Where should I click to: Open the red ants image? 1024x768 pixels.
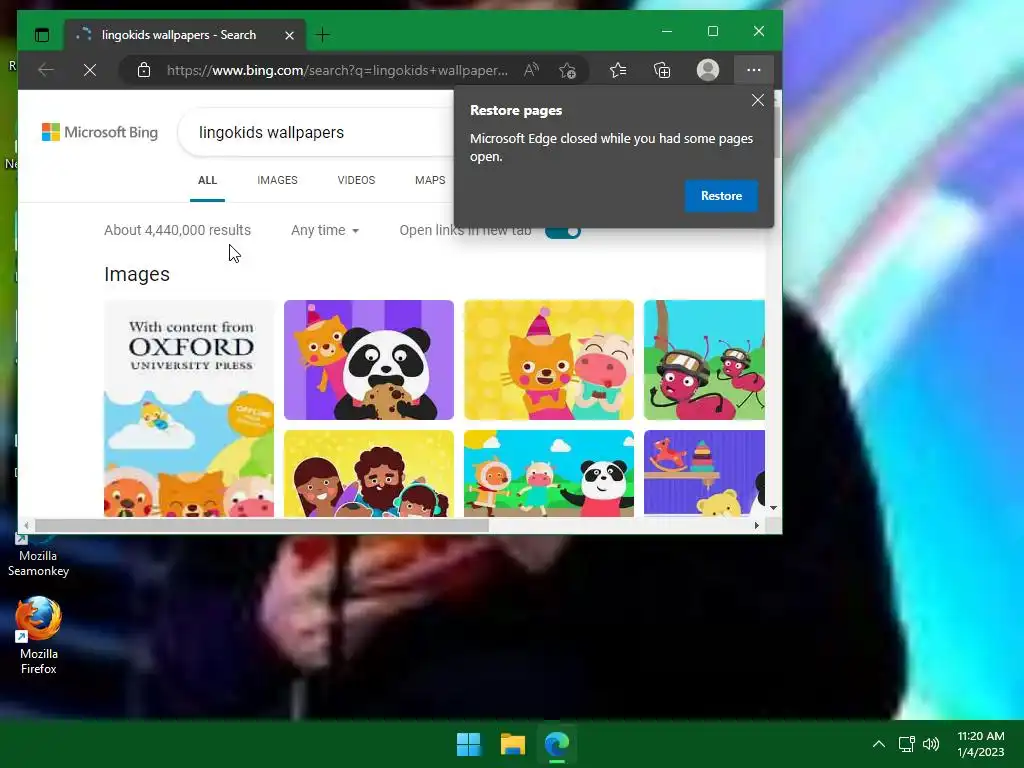[x=704, y=360]
